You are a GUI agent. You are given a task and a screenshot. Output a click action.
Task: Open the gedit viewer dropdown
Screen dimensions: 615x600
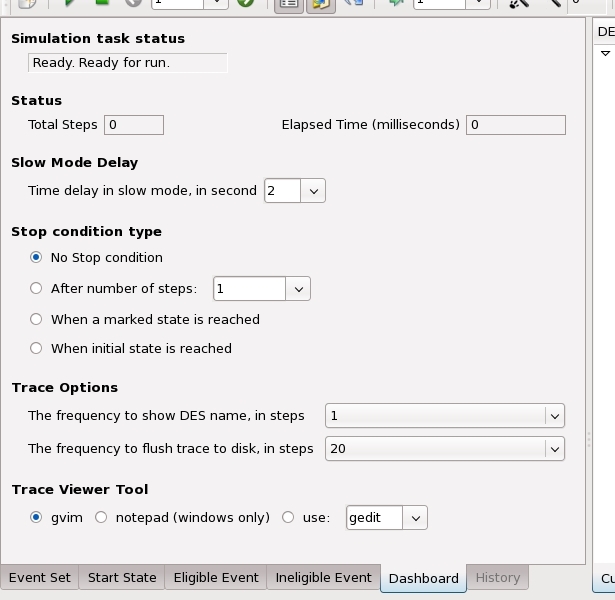416,518
